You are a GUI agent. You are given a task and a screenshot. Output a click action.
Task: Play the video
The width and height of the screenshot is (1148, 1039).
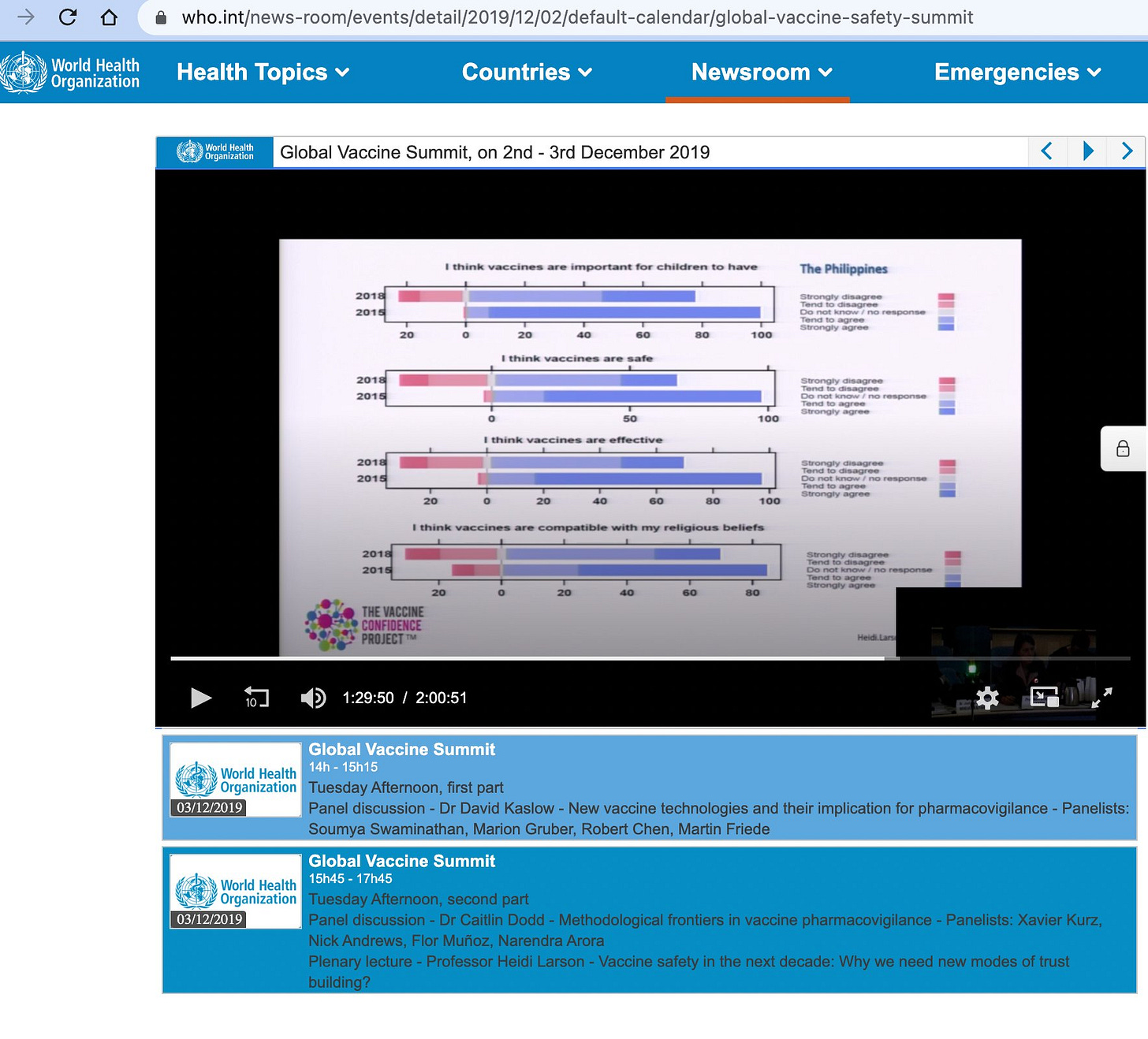click(201, 698)
